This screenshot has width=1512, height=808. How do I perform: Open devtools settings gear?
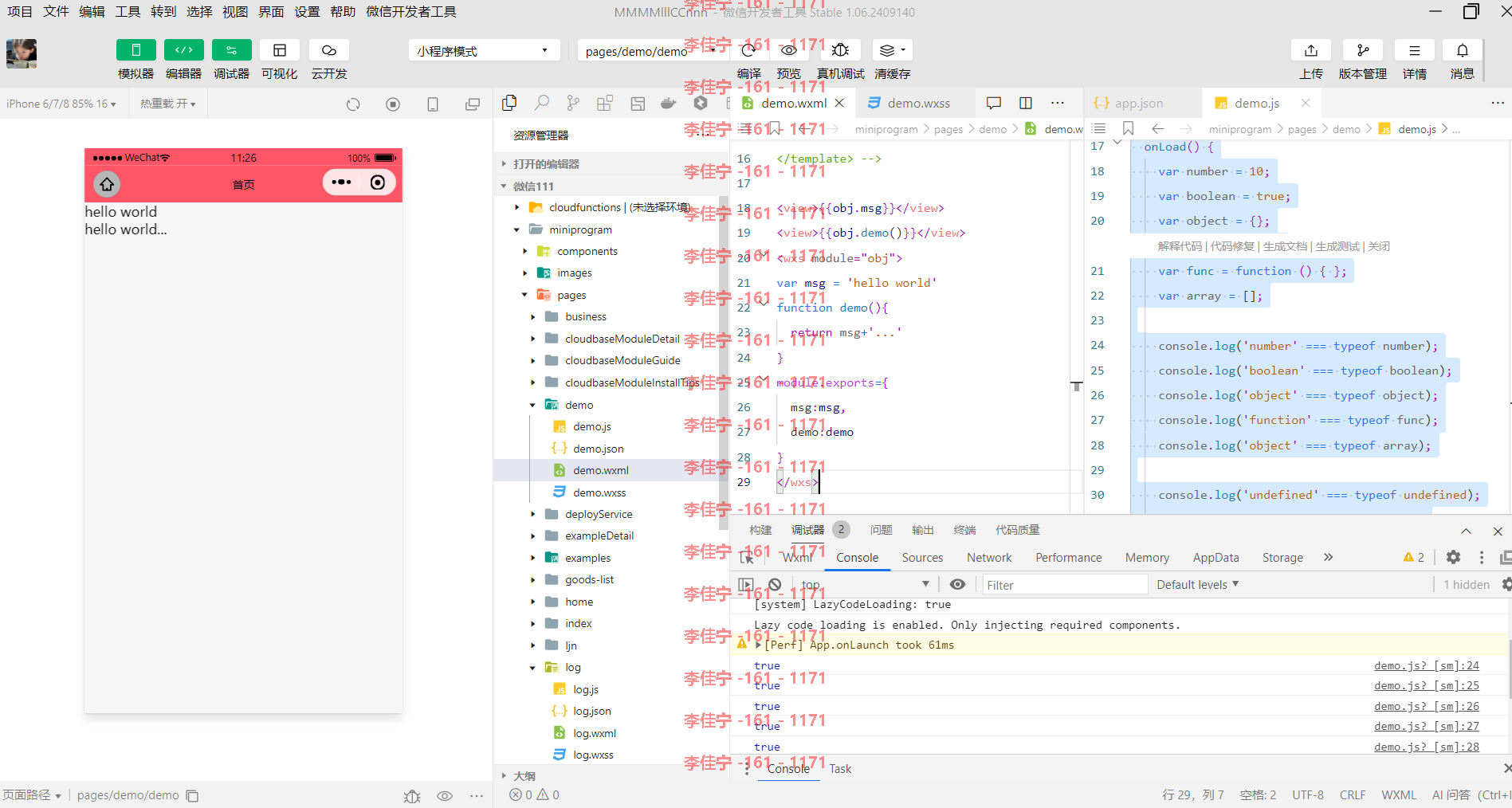(1453, 557)
